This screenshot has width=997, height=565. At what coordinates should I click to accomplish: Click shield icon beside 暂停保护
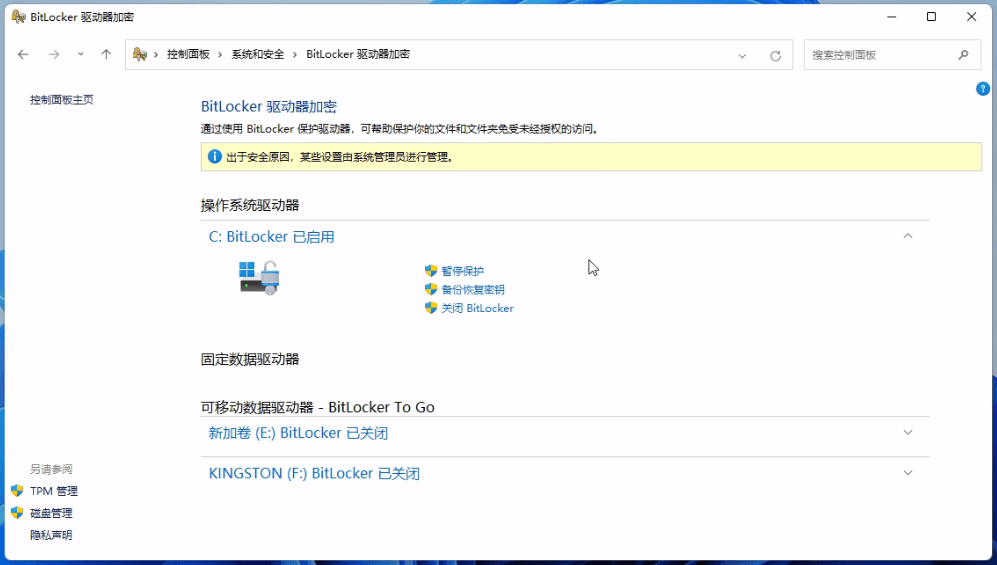[x=431, y=271]
